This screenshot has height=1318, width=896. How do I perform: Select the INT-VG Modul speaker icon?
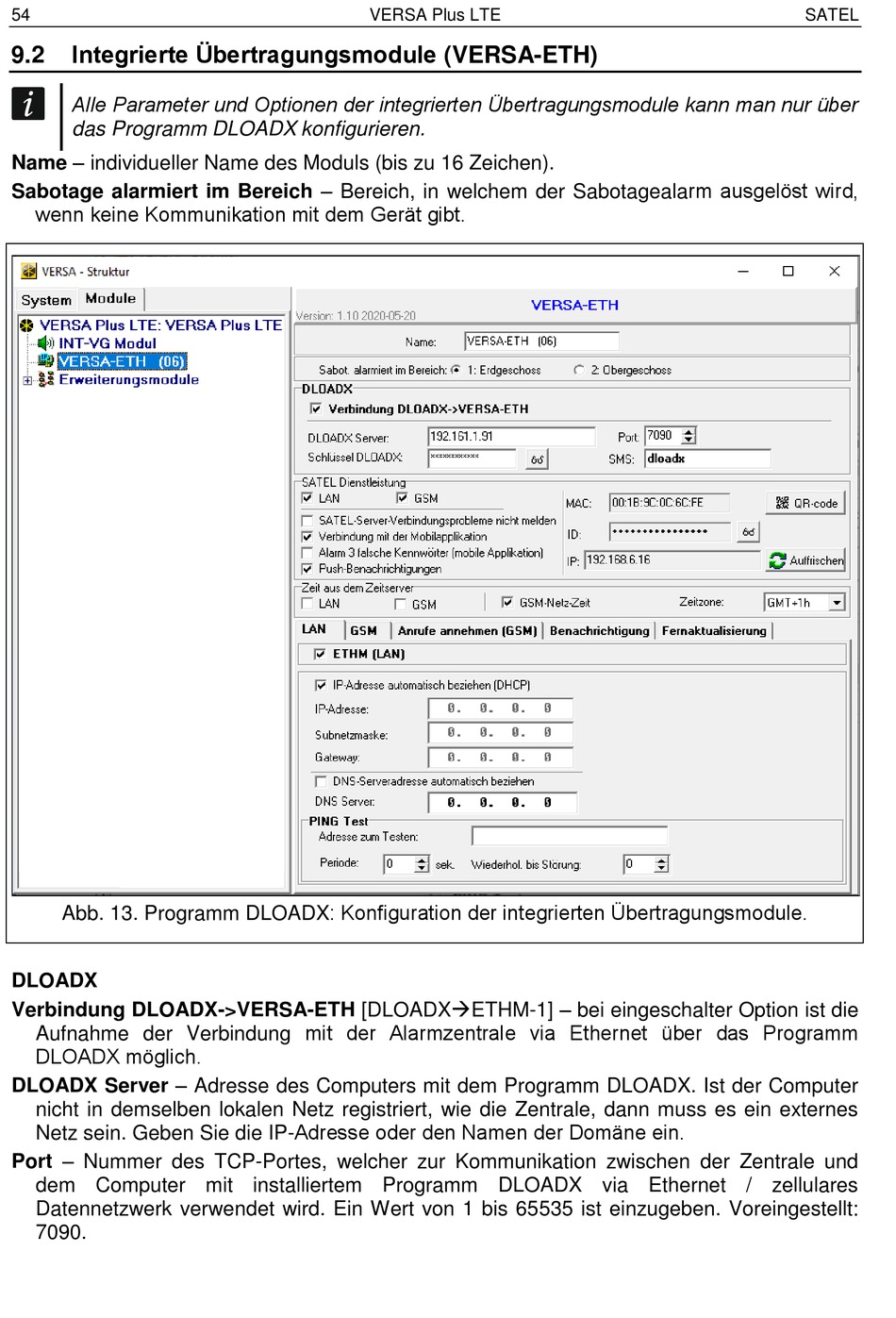pyautogui.click(x=45, y=343)
